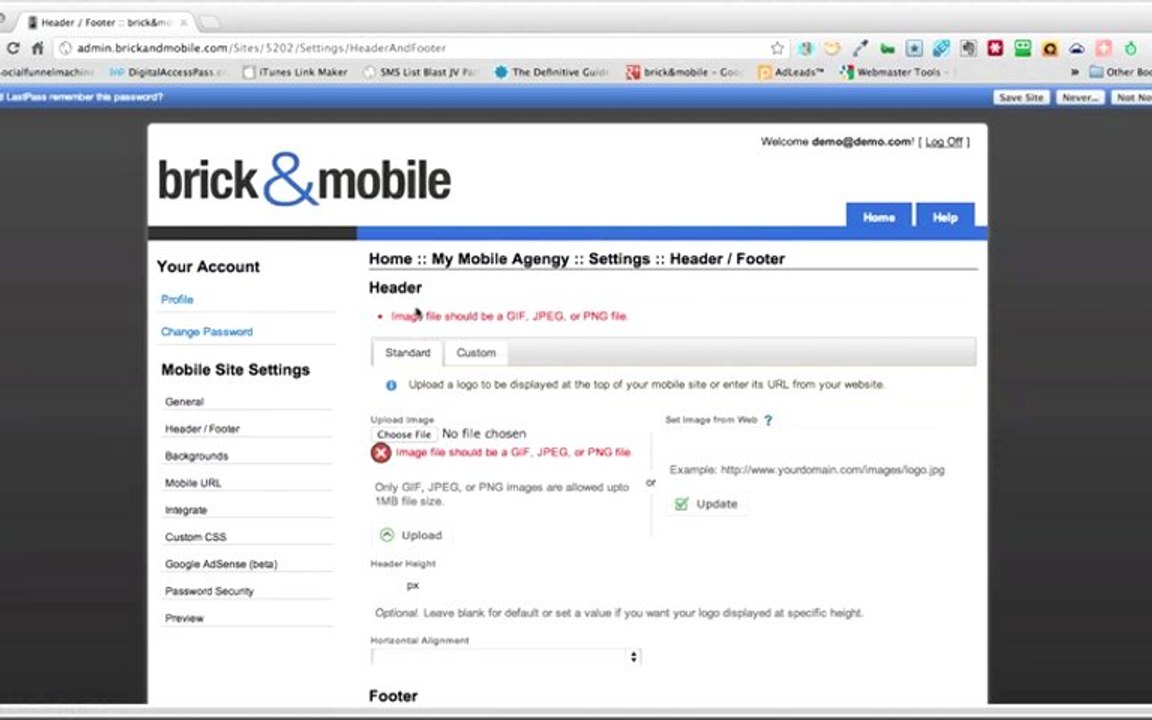Click the Log Off link
The image size is (1152, 720).
click(x=943, y=142)
